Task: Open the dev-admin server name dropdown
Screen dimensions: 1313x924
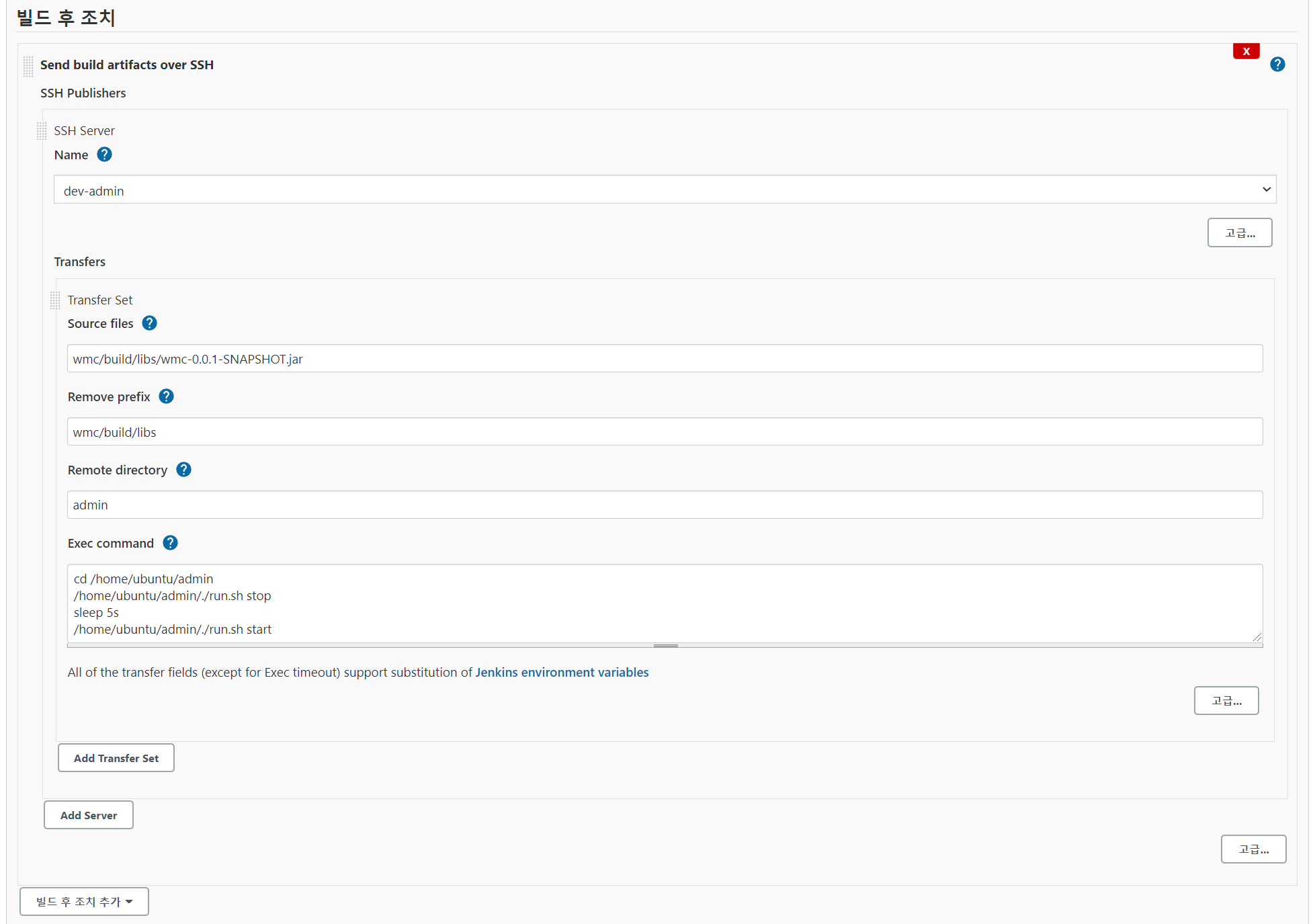Action: [664, 190]
